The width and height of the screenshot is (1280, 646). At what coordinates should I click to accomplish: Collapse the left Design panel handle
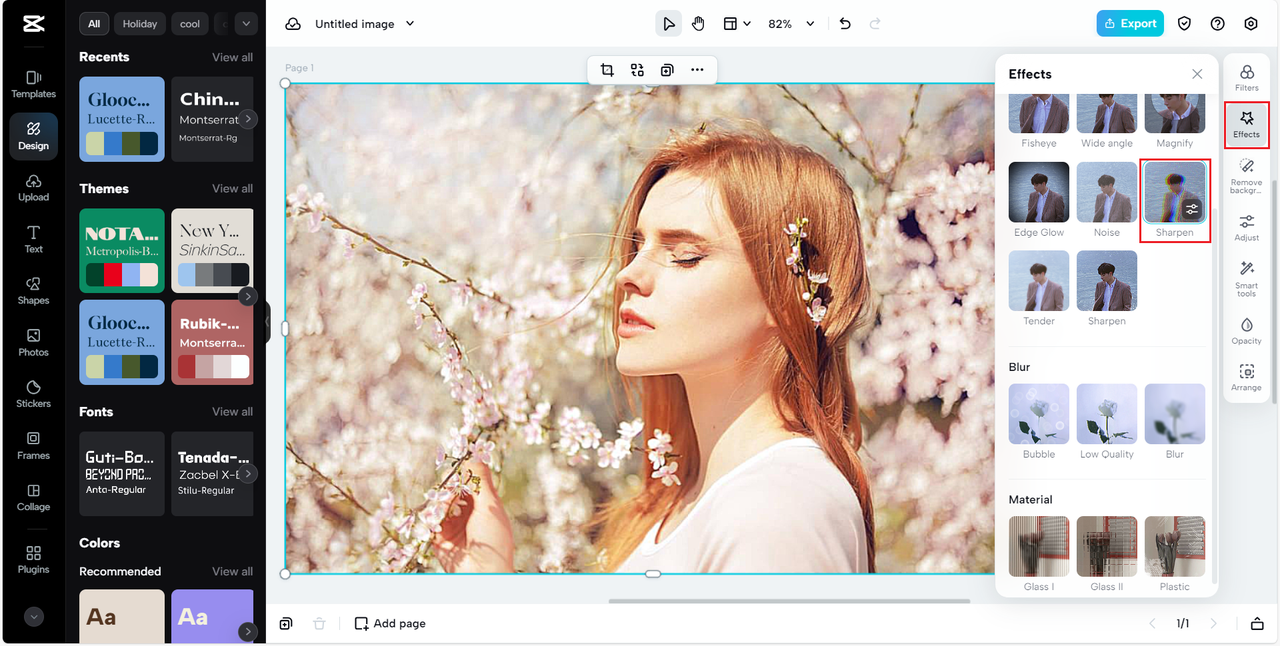tap(267, 324)
